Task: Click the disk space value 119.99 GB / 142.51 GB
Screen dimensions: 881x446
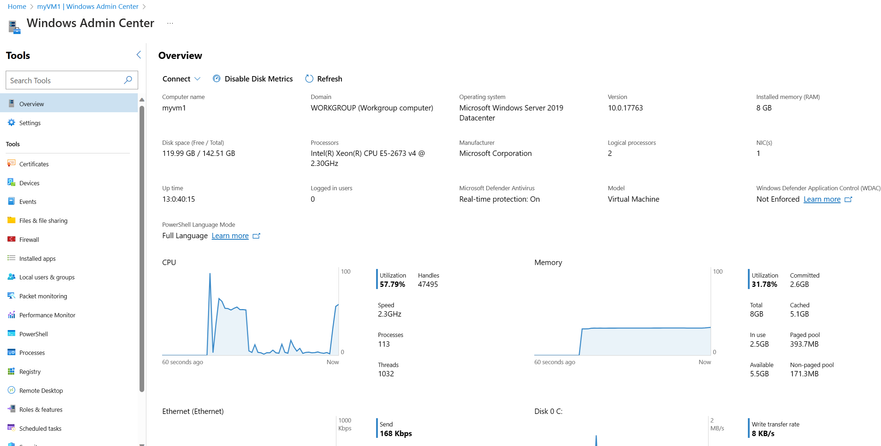Action: click(x=199, y=153)
